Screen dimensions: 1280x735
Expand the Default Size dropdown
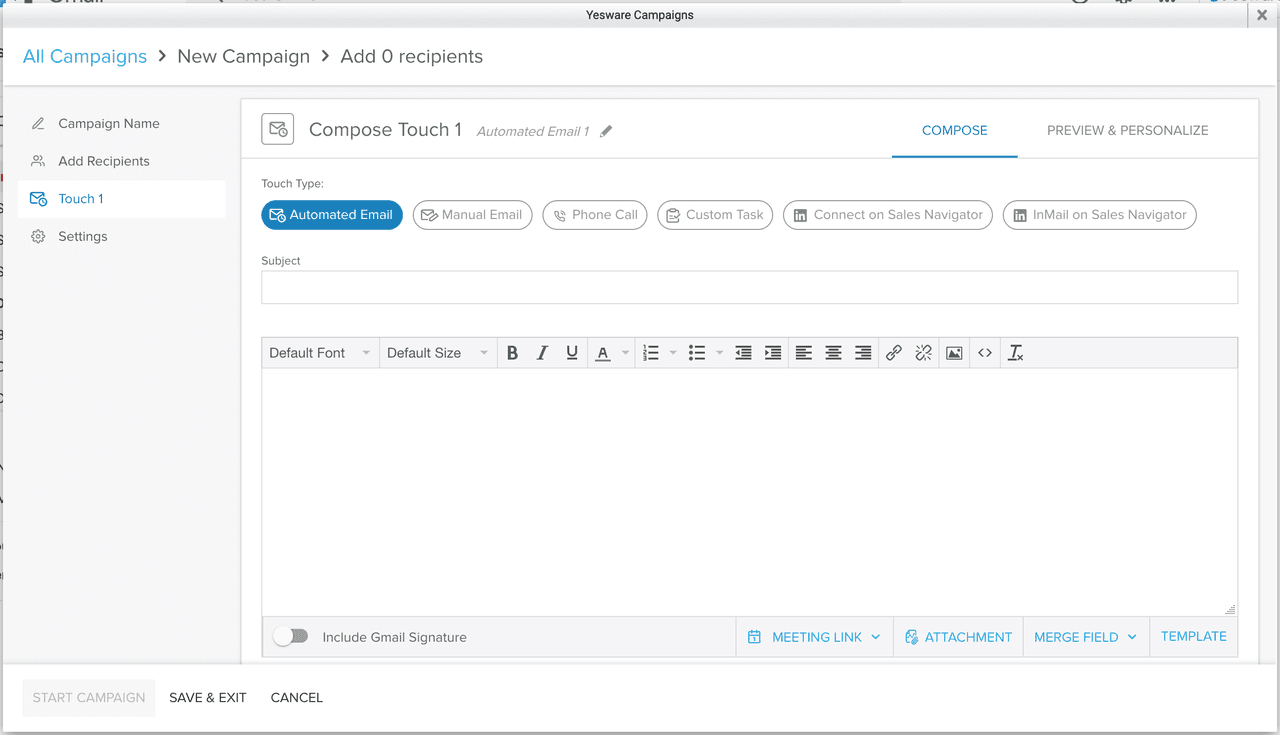[437, 353]
